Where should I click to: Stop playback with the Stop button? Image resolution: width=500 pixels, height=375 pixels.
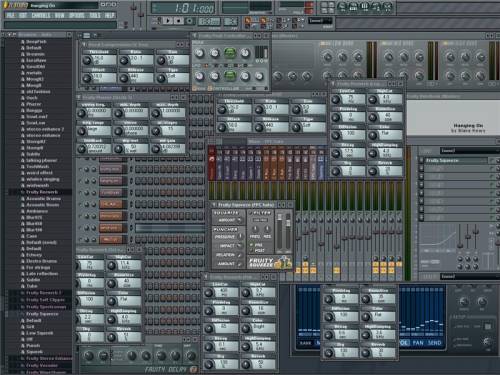[x=179, y=21]
